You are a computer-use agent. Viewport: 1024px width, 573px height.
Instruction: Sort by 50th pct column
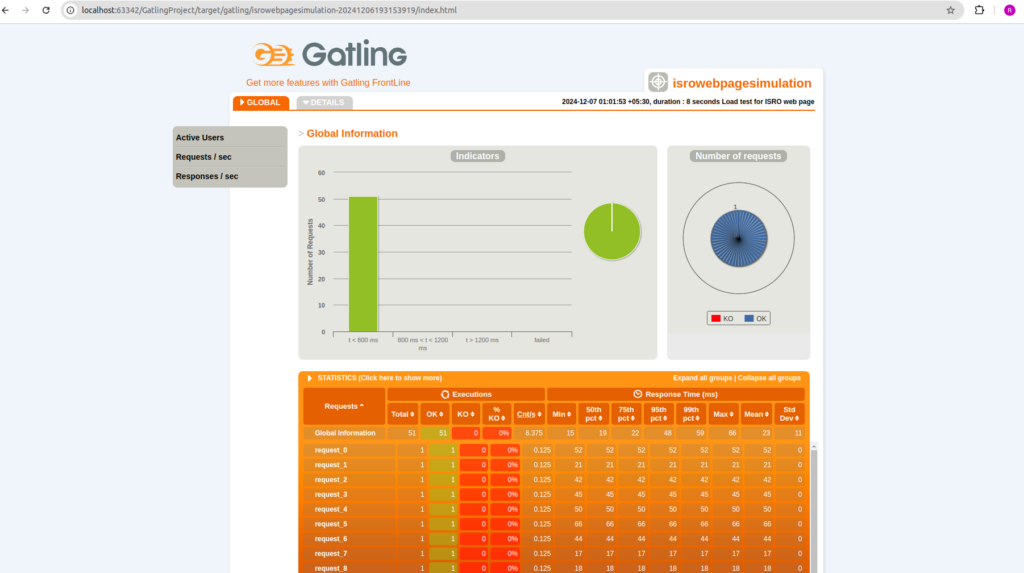[594, 414]
